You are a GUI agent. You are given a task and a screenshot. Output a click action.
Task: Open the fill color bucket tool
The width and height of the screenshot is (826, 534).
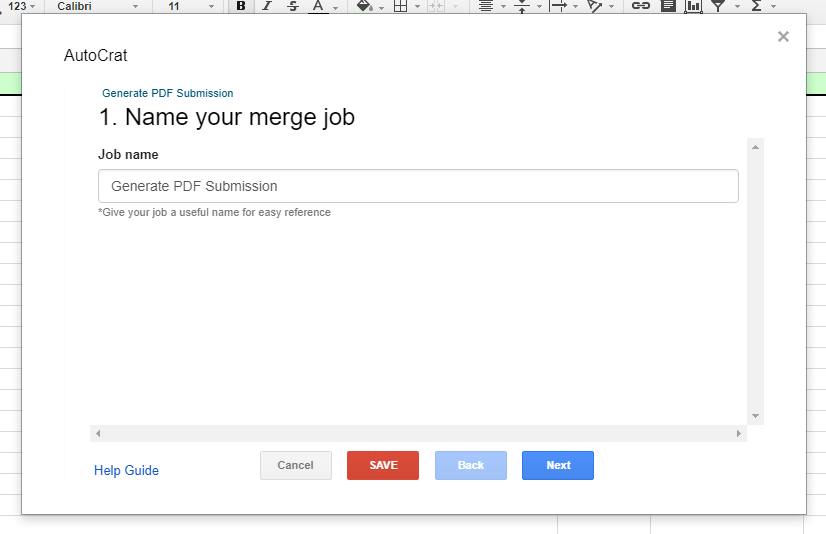pyautogui.click(x=365, y=6)
